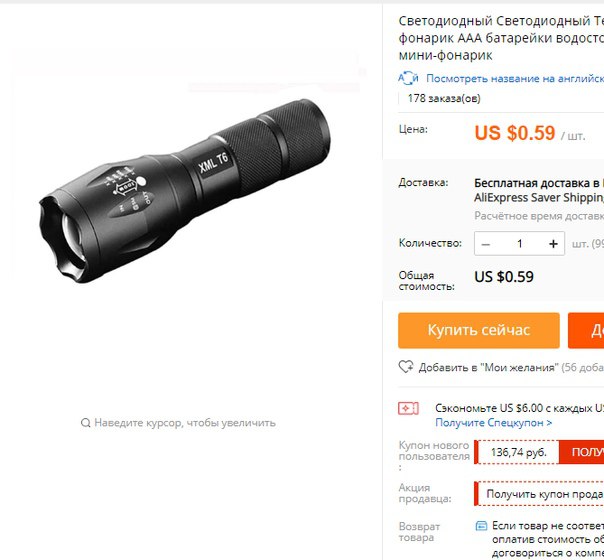Click the heart wishlist icon
This screenshot has width=604, height=560.
pyautogui.click(x=406, y=367)
